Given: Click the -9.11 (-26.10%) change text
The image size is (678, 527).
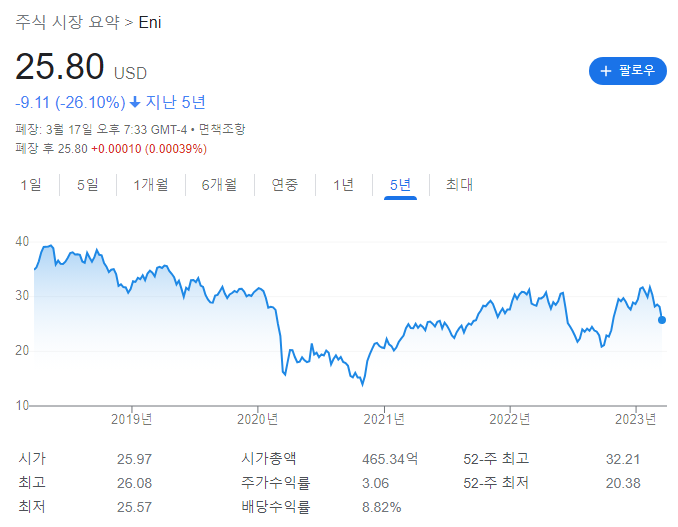Looking at the screenshot, I should click(70, 102).
